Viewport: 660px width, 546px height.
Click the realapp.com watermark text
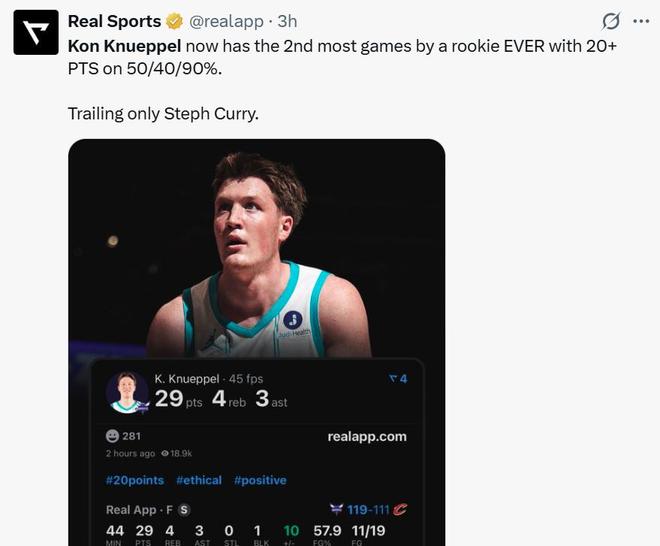coord(367,436)
